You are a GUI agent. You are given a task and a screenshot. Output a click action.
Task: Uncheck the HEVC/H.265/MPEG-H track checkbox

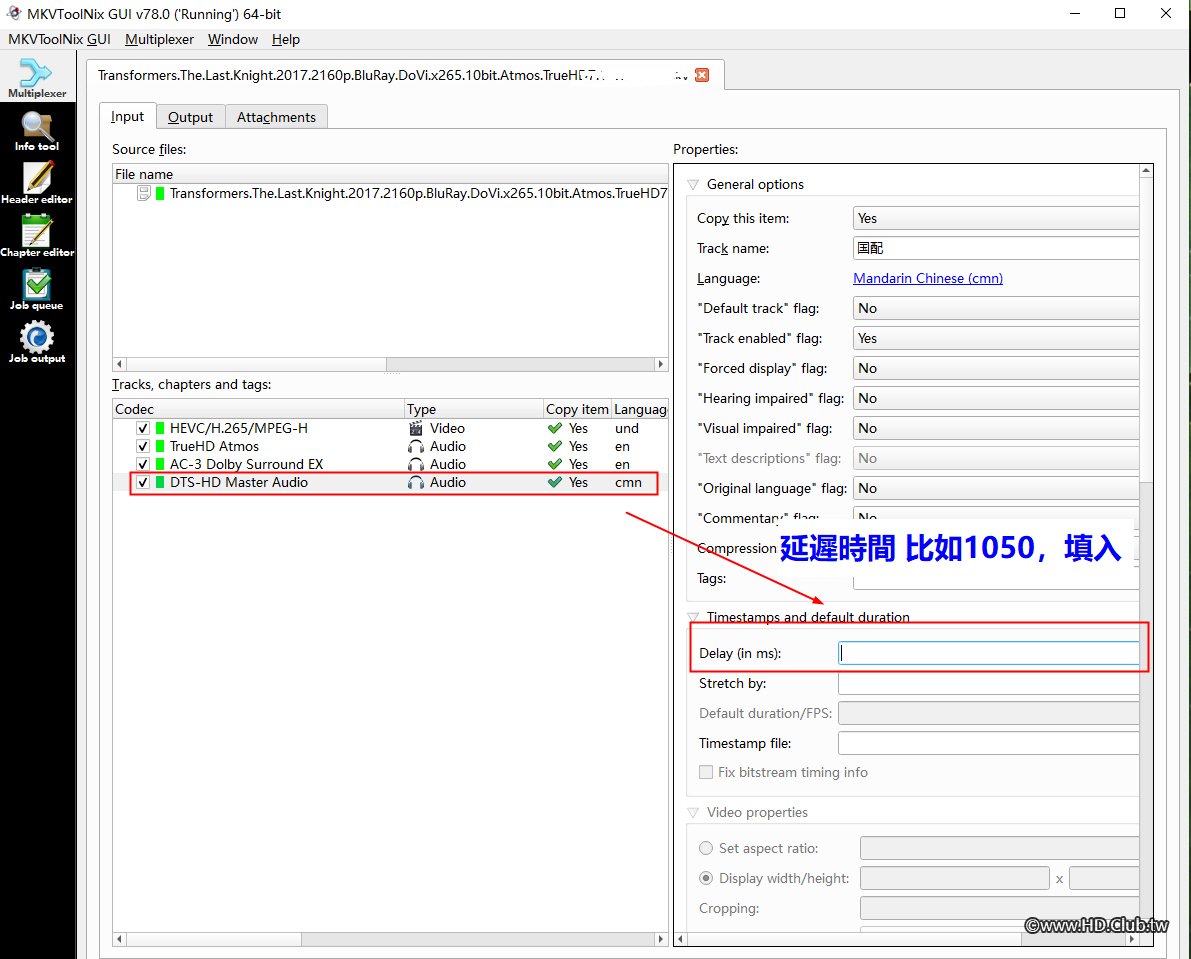pyautogui.click(x=143, y=428)
